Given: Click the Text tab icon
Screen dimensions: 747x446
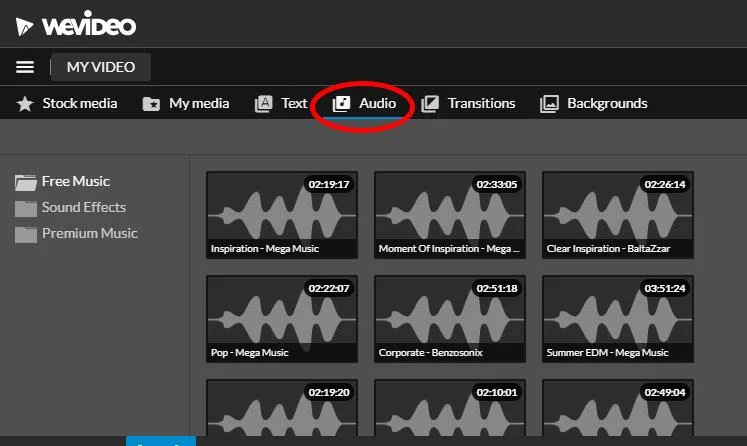Looking at the screenshot, I should tap(263, 103).
